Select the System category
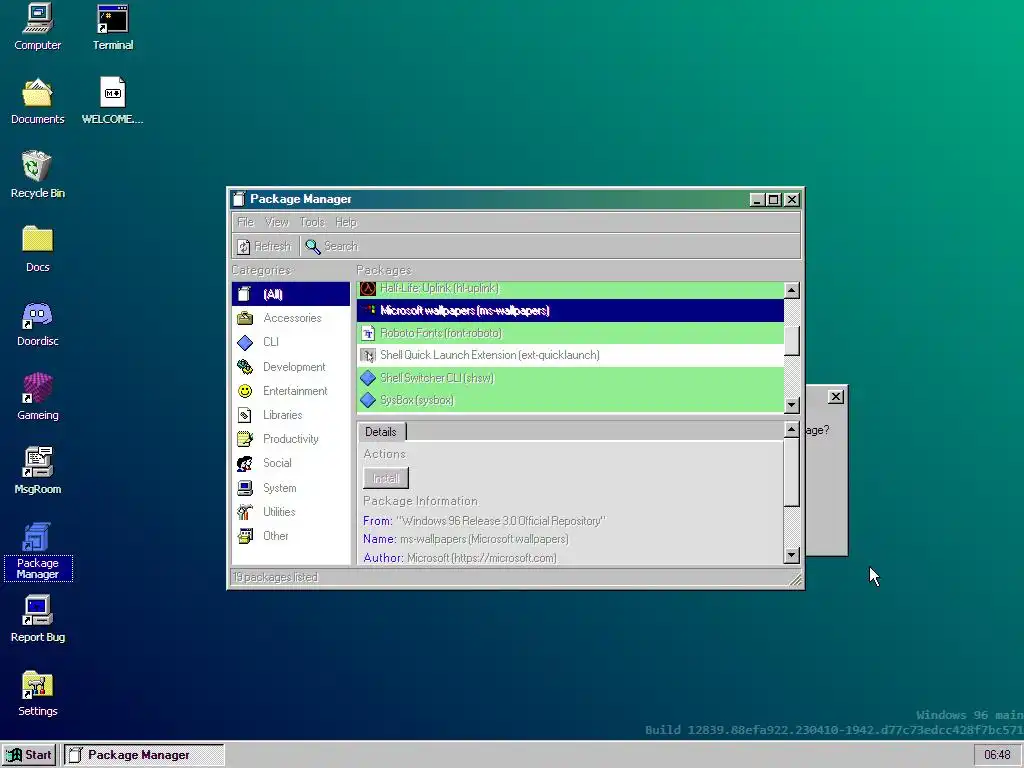 pyautogui.click(x=291, y=487)
